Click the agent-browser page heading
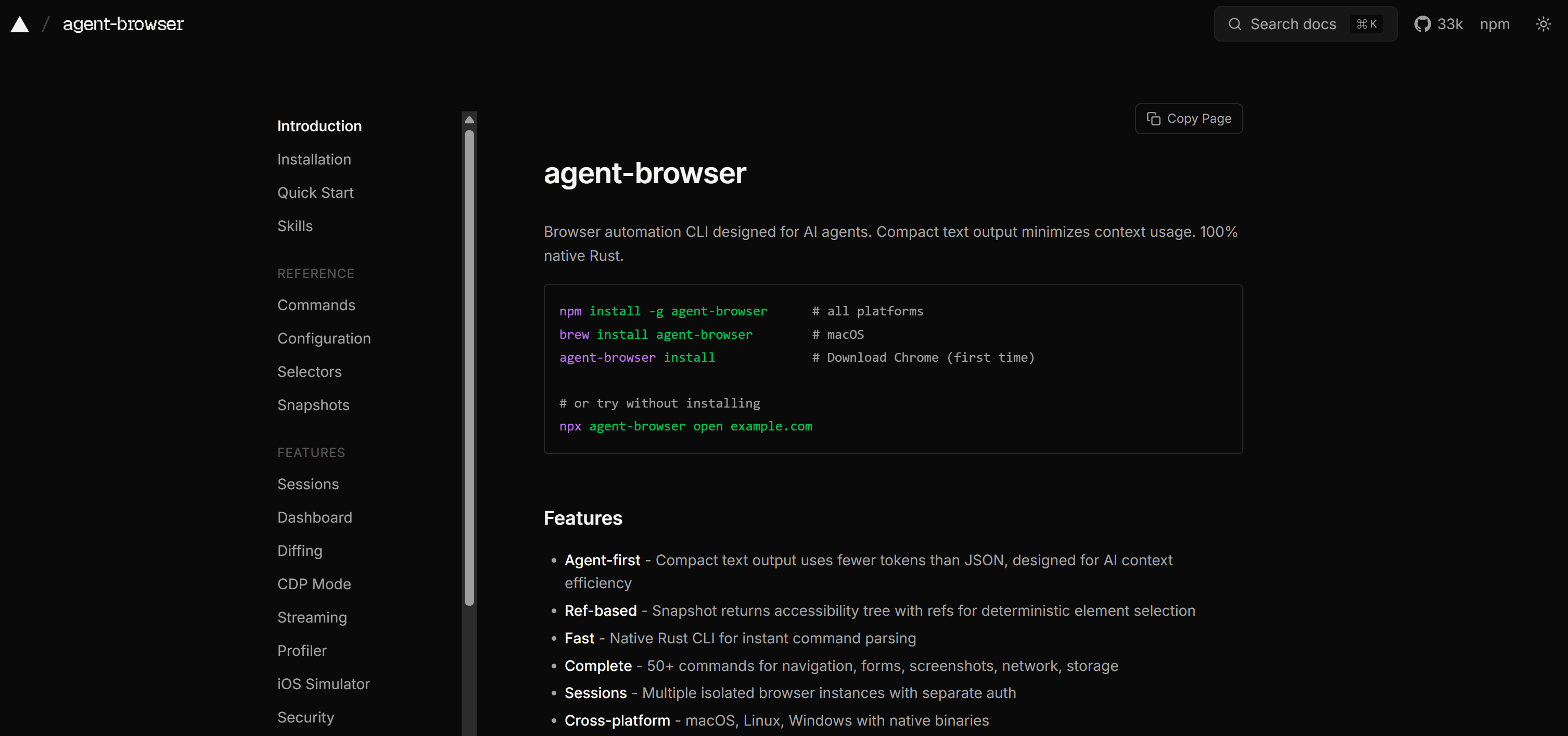The width and height of the screenshot is (1568, 736). coord(645,173)
